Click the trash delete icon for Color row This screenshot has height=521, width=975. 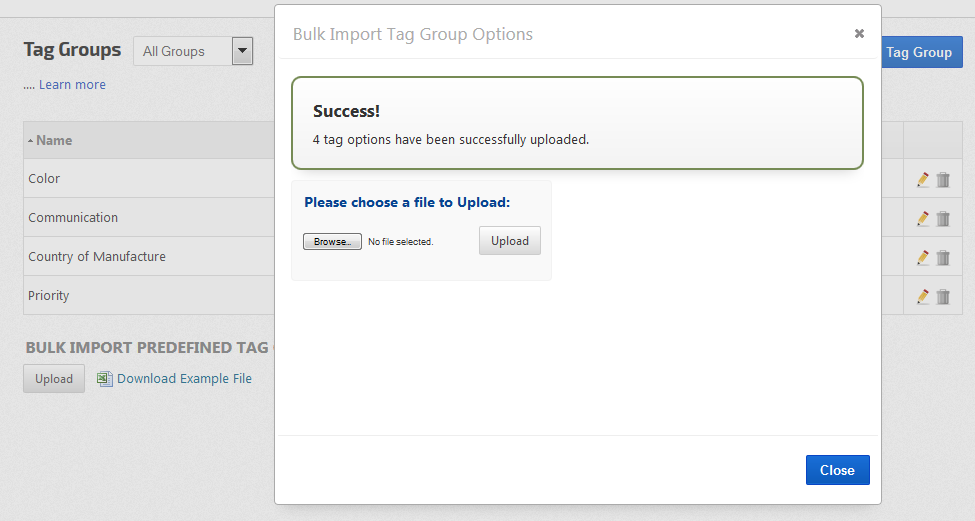[x=943, y=180]
